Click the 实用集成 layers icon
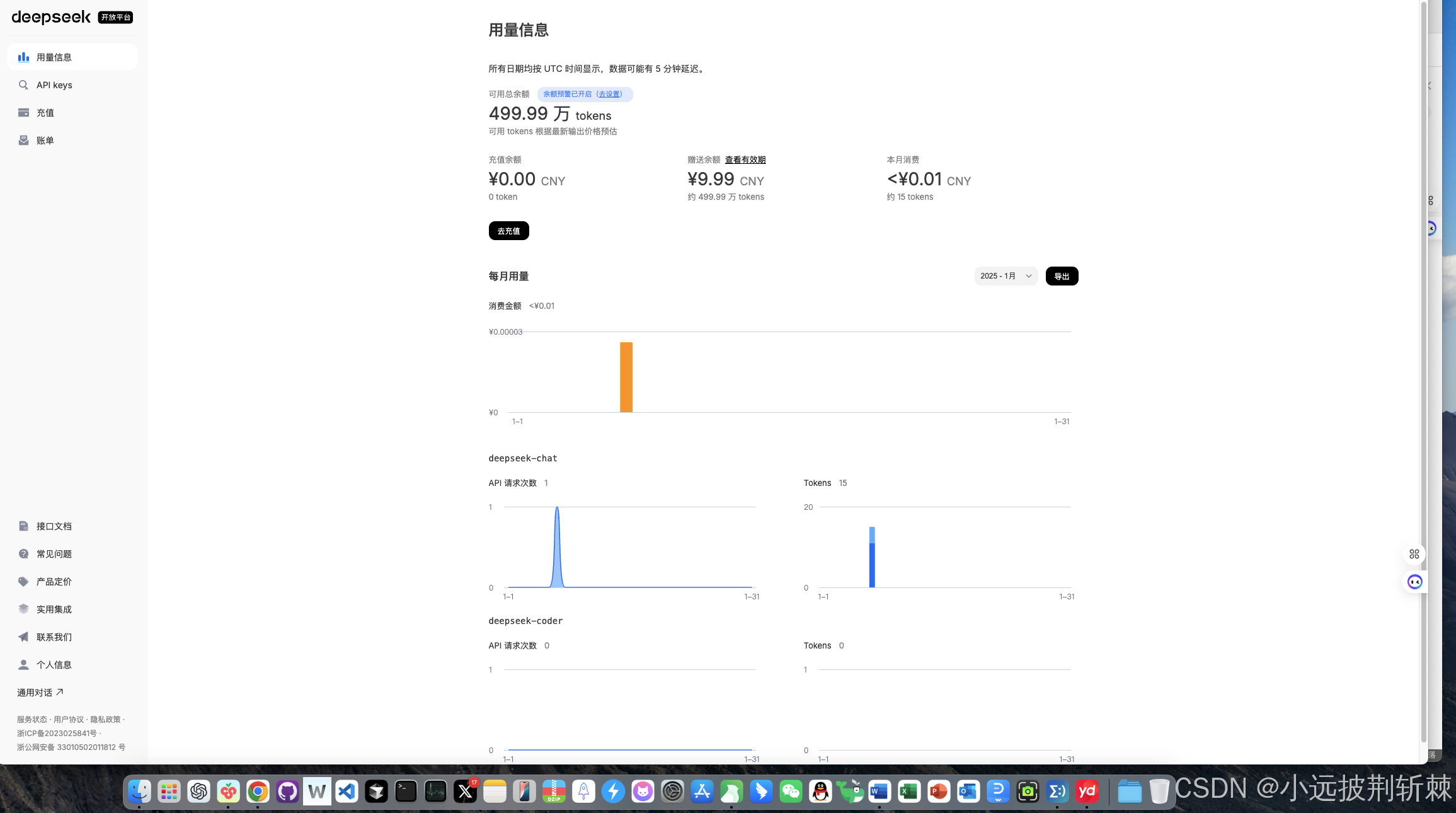 tap(23, 609)
